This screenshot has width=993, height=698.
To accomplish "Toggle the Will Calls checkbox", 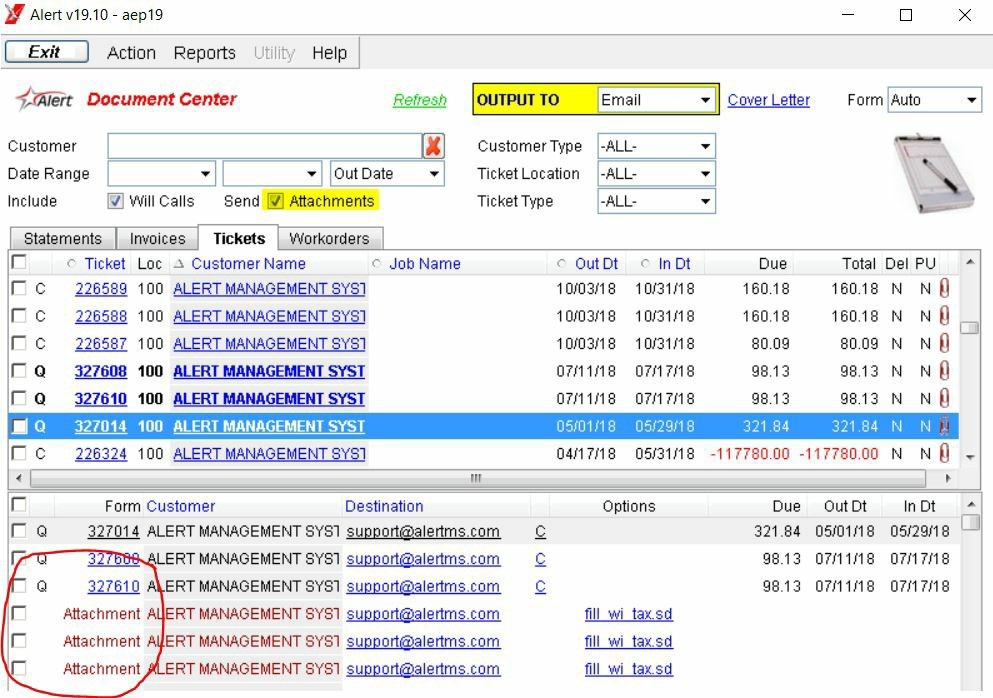I will 115,201.
